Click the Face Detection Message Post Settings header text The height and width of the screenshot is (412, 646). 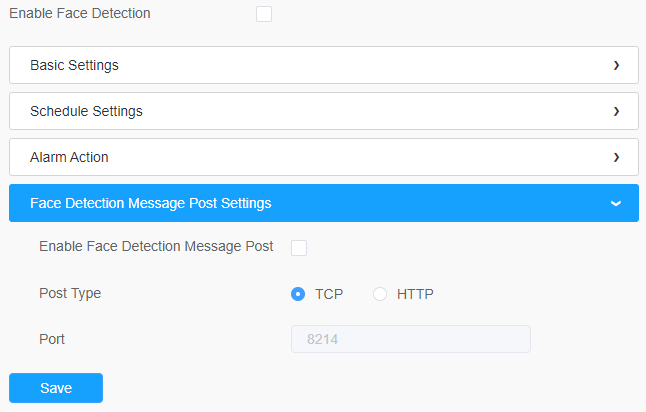(x=150, y=203)
